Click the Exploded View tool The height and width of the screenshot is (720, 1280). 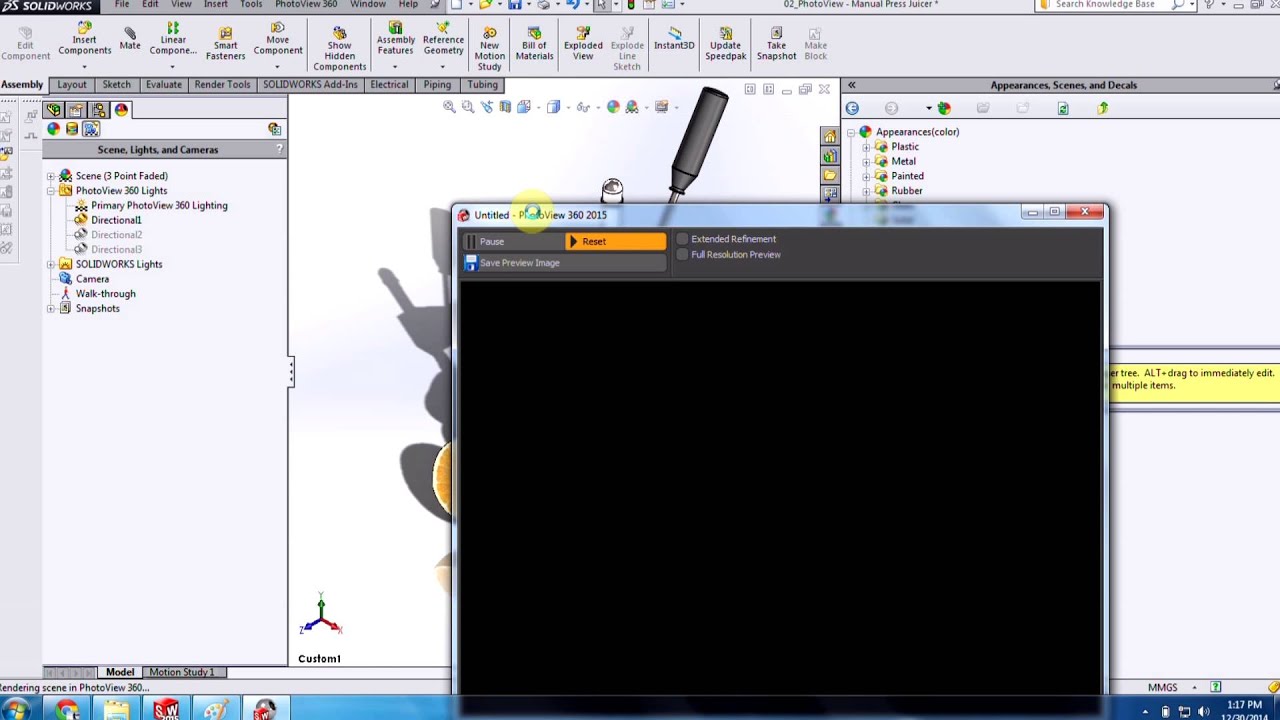point(583,44)
